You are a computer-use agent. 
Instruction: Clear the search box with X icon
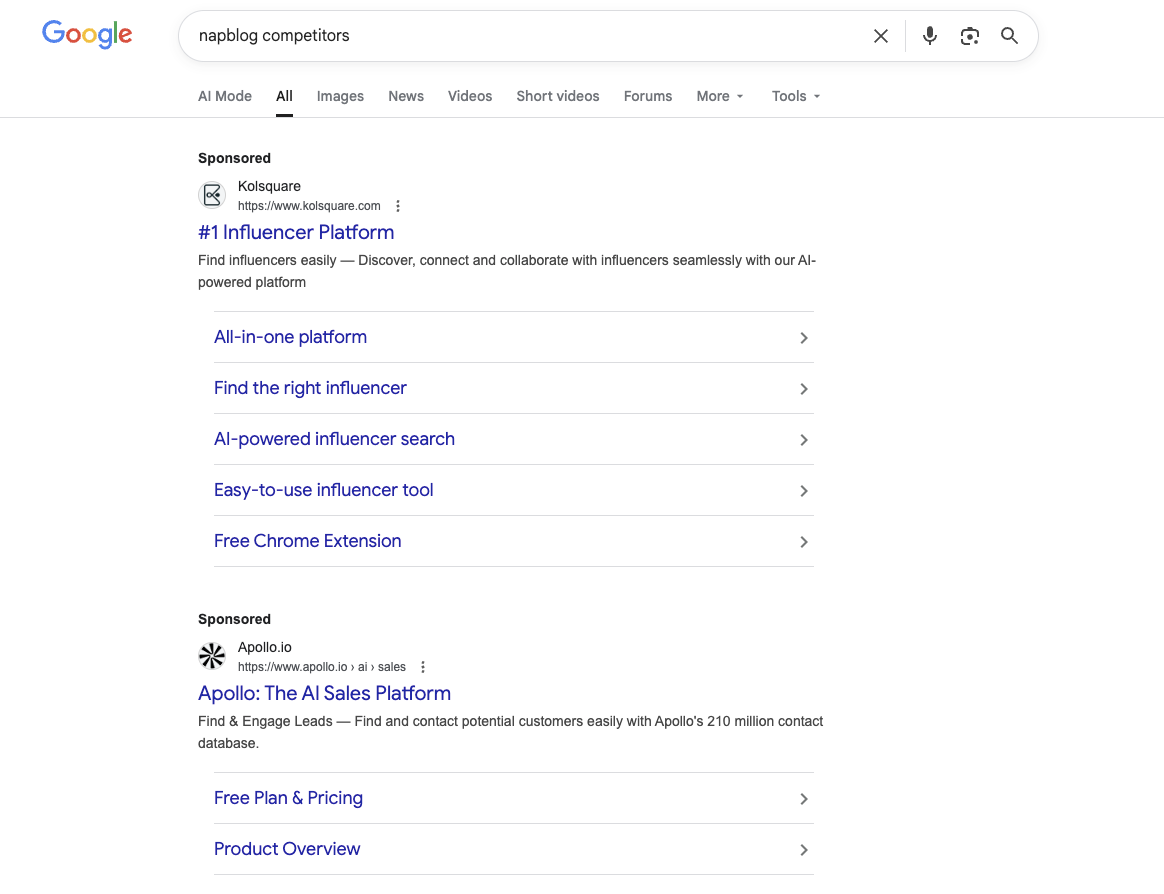point(880,36)
